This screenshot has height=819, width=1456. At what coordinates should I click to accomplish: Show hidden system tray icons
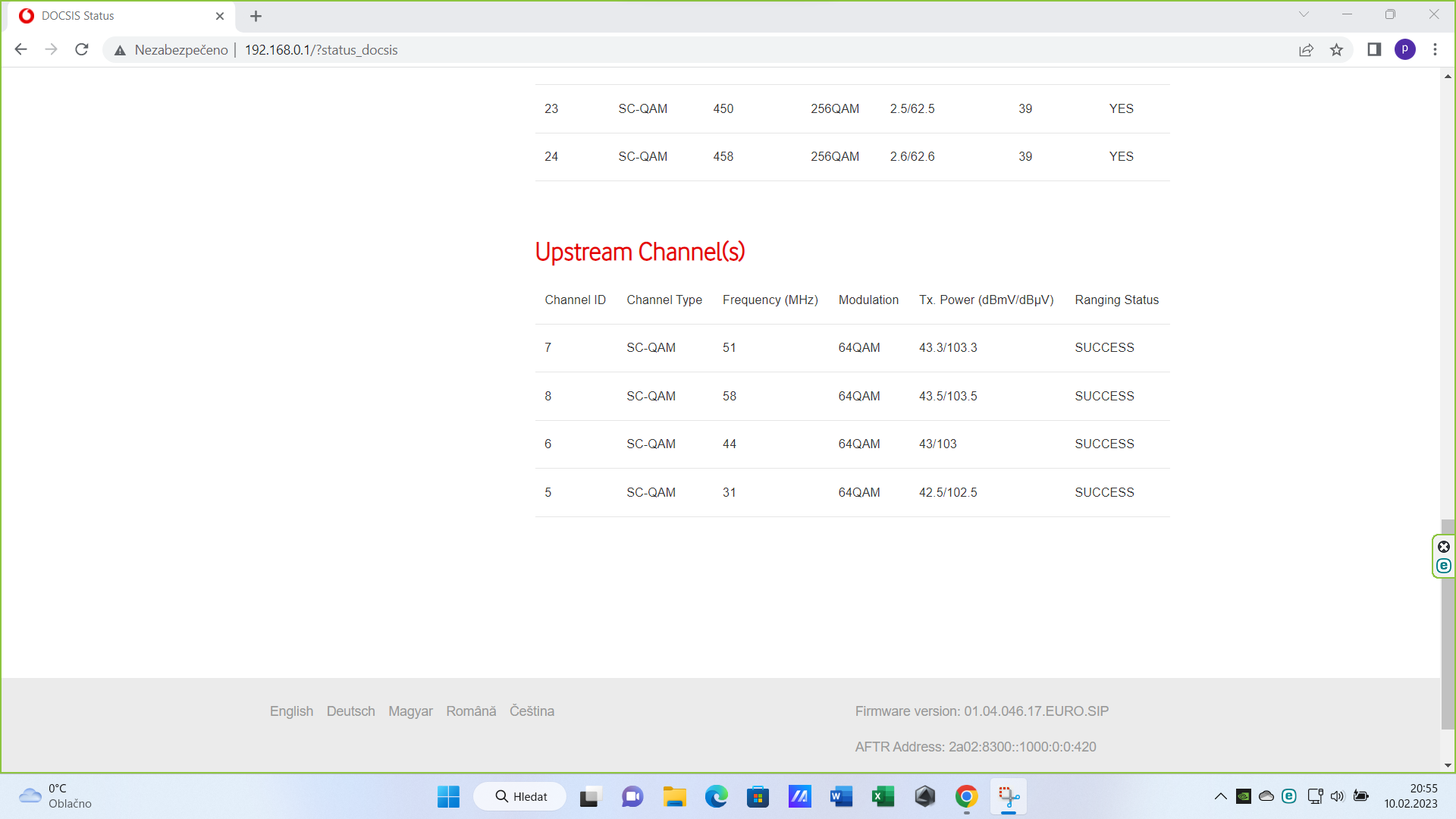pyautogui.click(x=1220, y=796)
